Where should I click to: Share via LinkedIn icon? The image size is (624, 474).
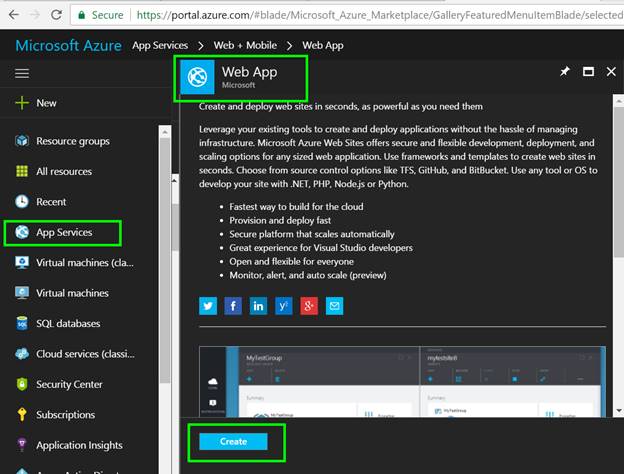pos(258,306)
